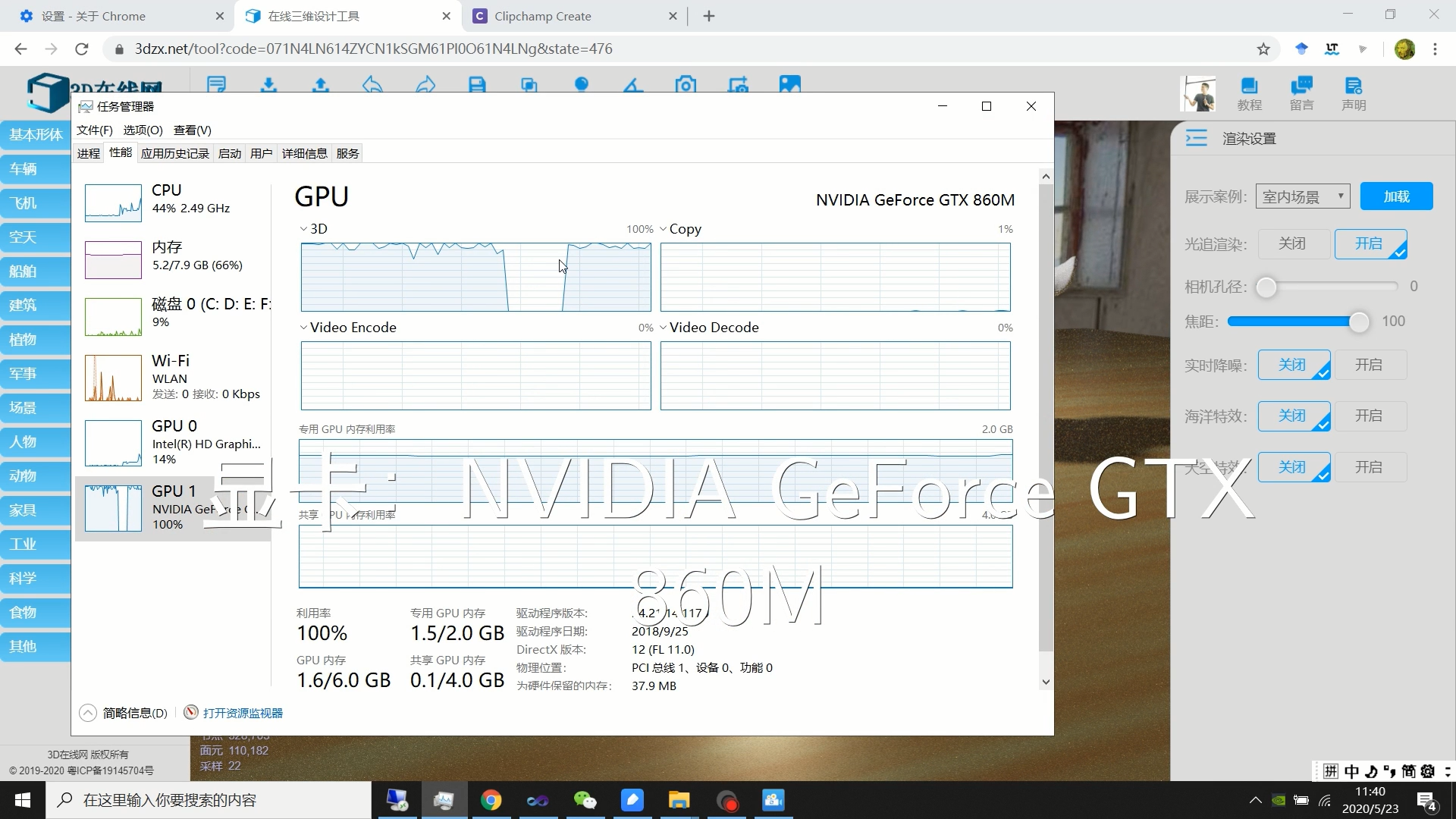Viewport: 1456px width, 819px height.
Task: Expand the Video Encode engine dropdown
Action: coord(304,328)
